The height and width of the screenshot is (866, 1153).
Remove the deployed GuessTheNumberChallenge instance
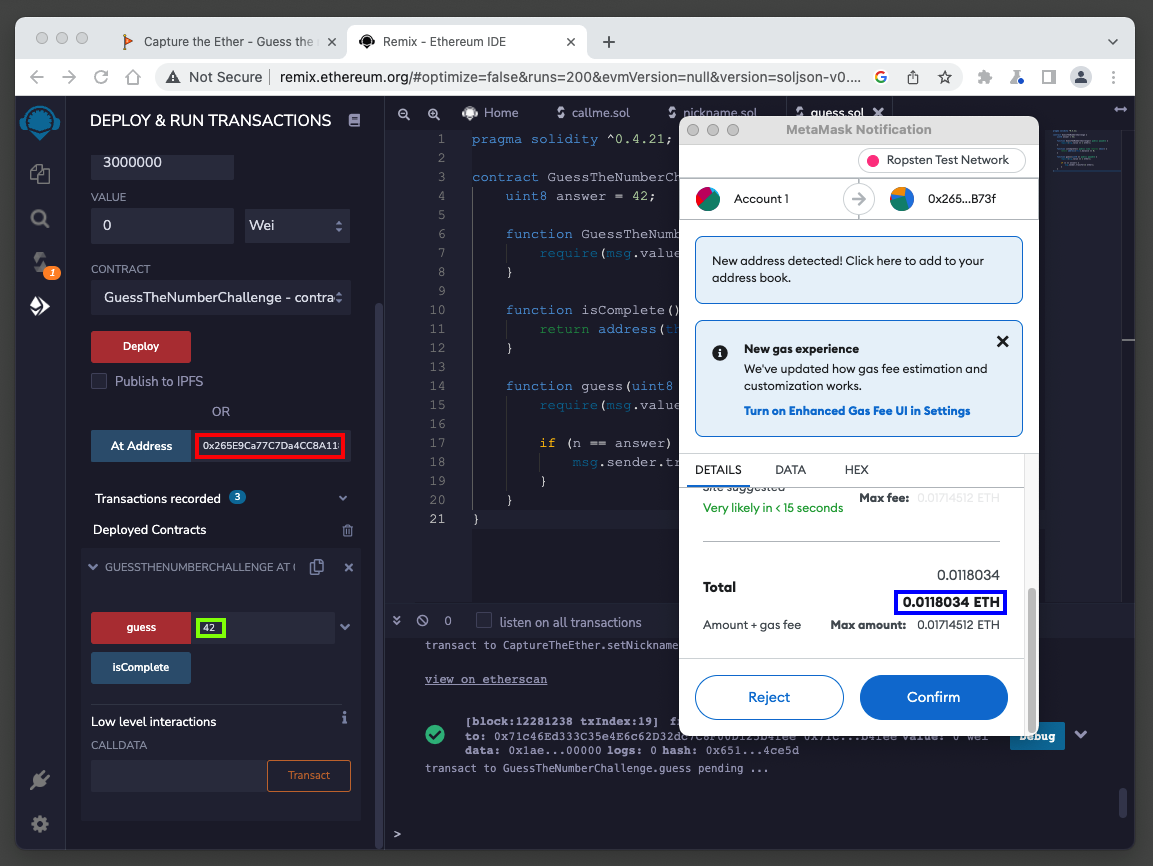tap(349, 568)
